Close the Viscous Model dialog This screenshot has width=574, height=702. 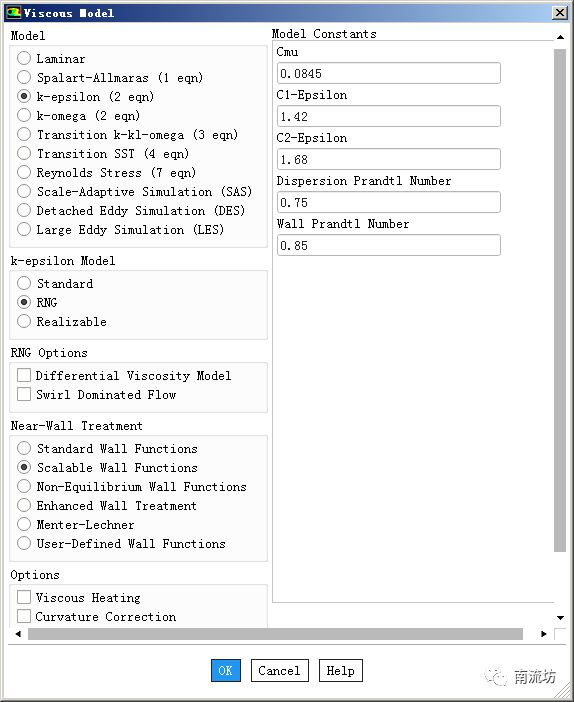tap(560, 13)
